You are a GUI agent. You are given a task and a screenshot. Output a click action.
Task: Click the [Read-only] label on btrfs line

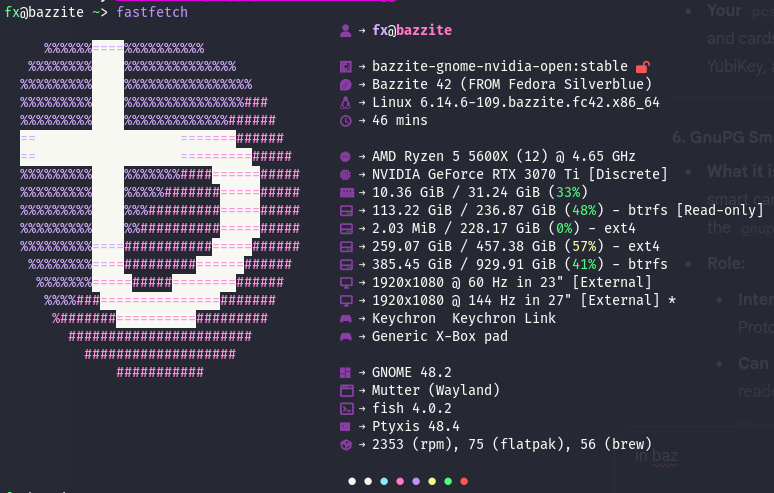(720, 211)
